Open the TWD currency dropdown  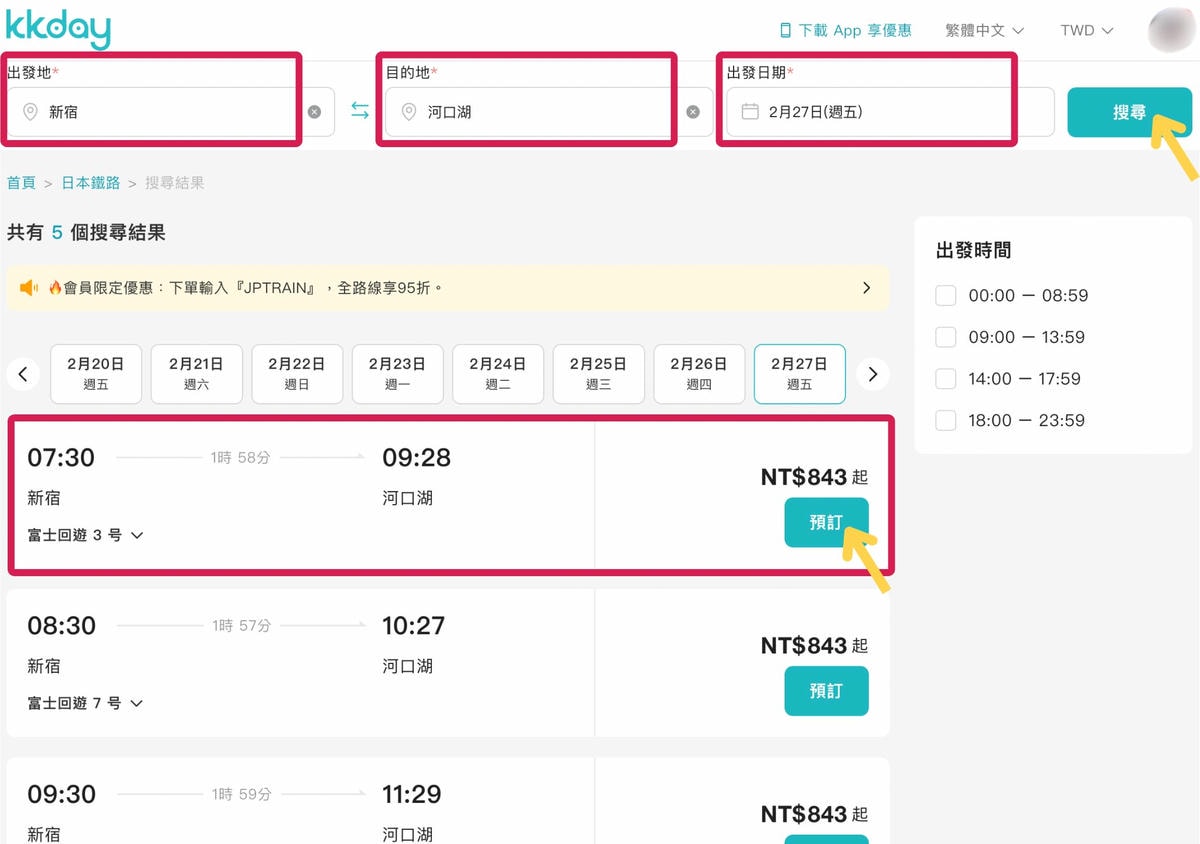coord(1087,31)
